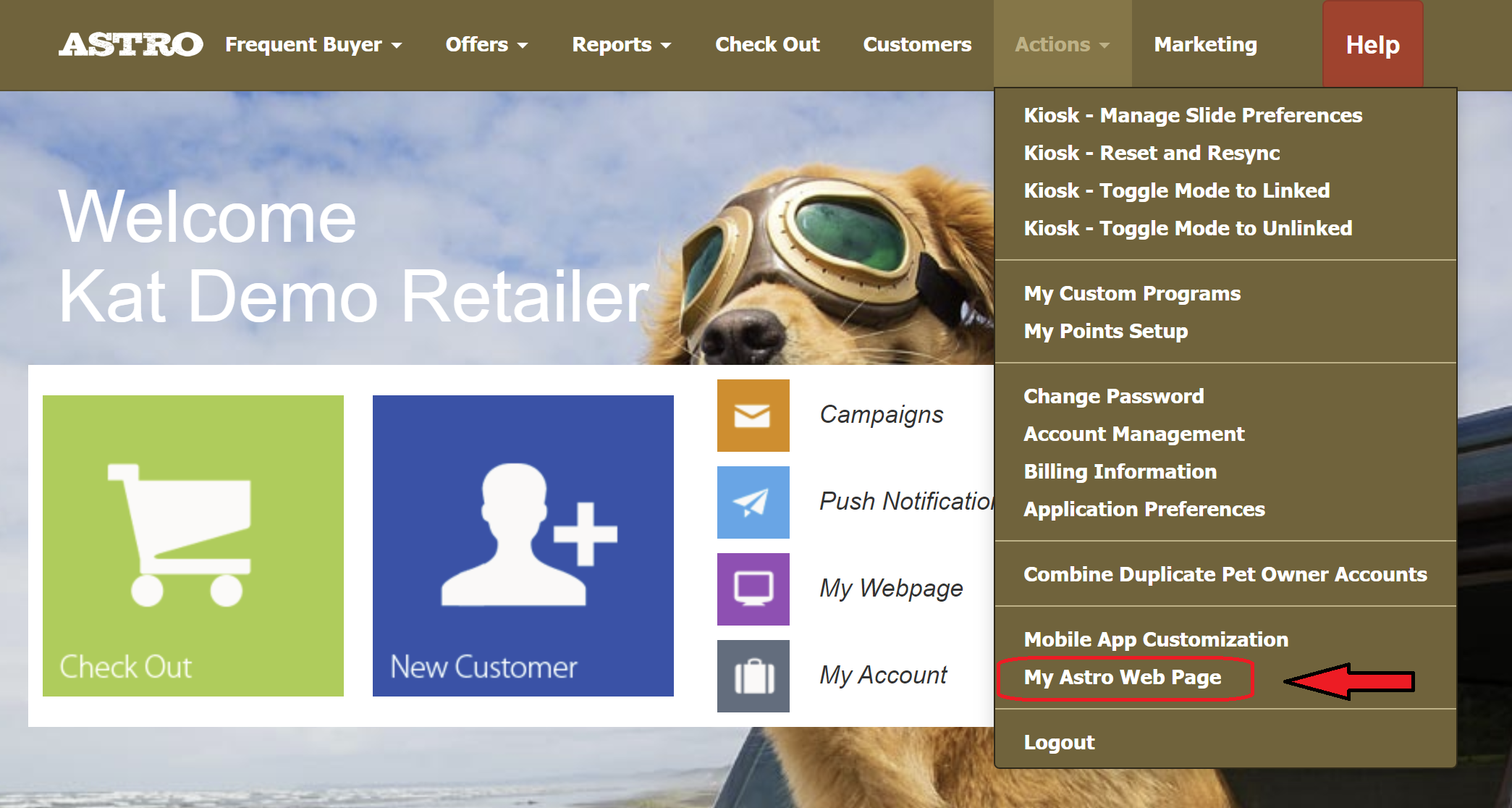Viewport: 1512px width, 808px height.
Task: Choose Kiosk - Toggle Mode to Linked
Action: click(x=1176, y=191)
